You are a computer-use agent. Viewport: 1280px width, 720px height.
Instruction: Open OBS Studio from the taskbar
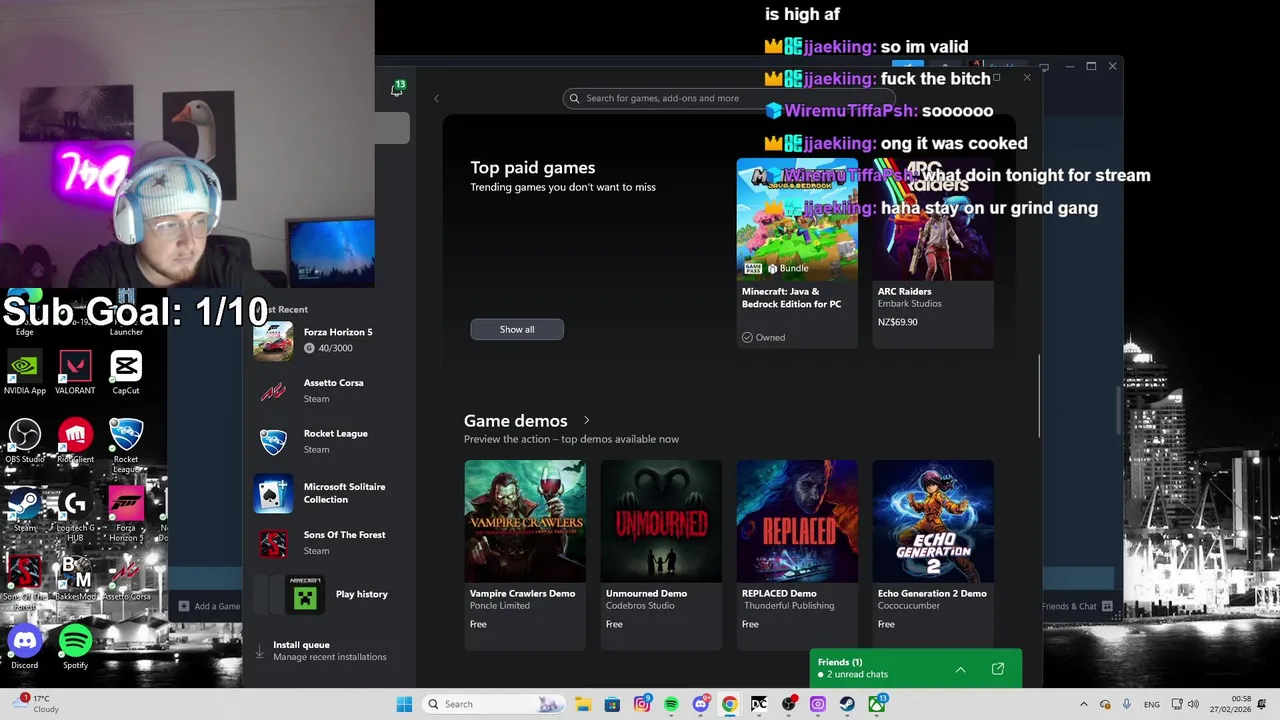789,704
